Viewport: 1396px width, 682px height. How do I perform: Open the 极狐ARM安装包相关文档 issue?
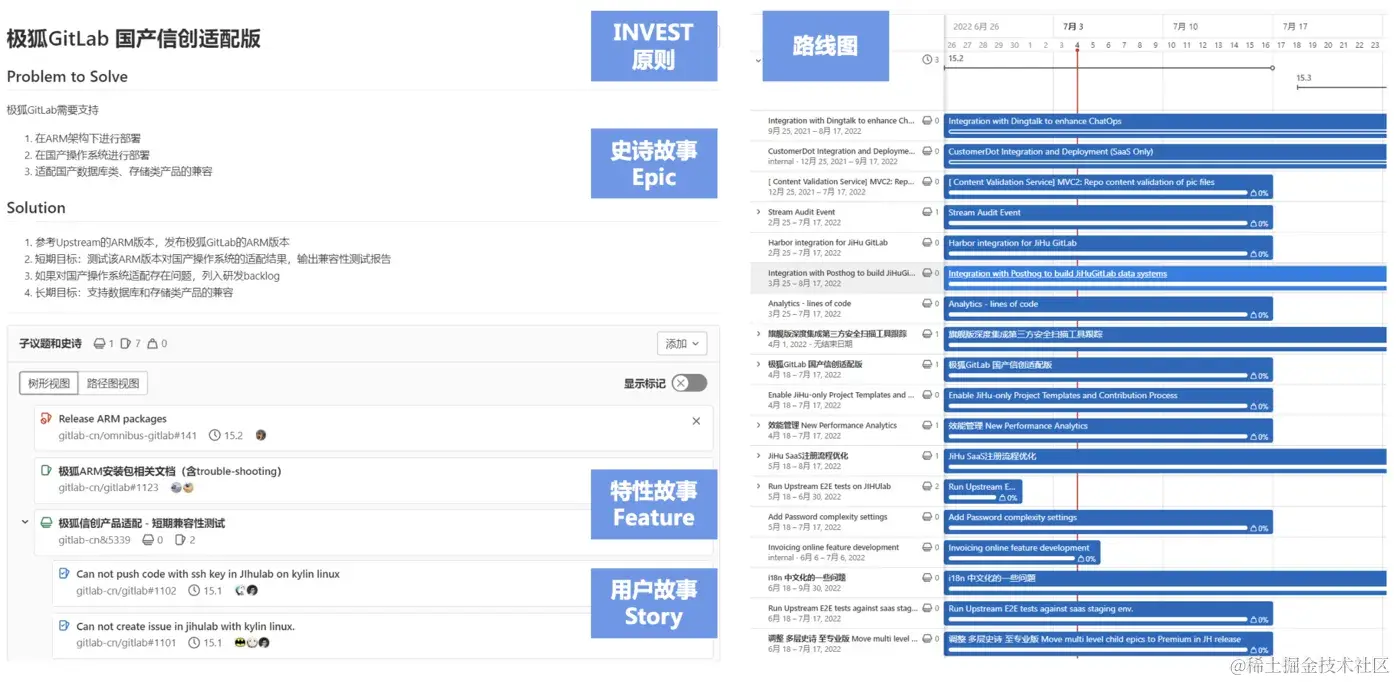(170, 471)
